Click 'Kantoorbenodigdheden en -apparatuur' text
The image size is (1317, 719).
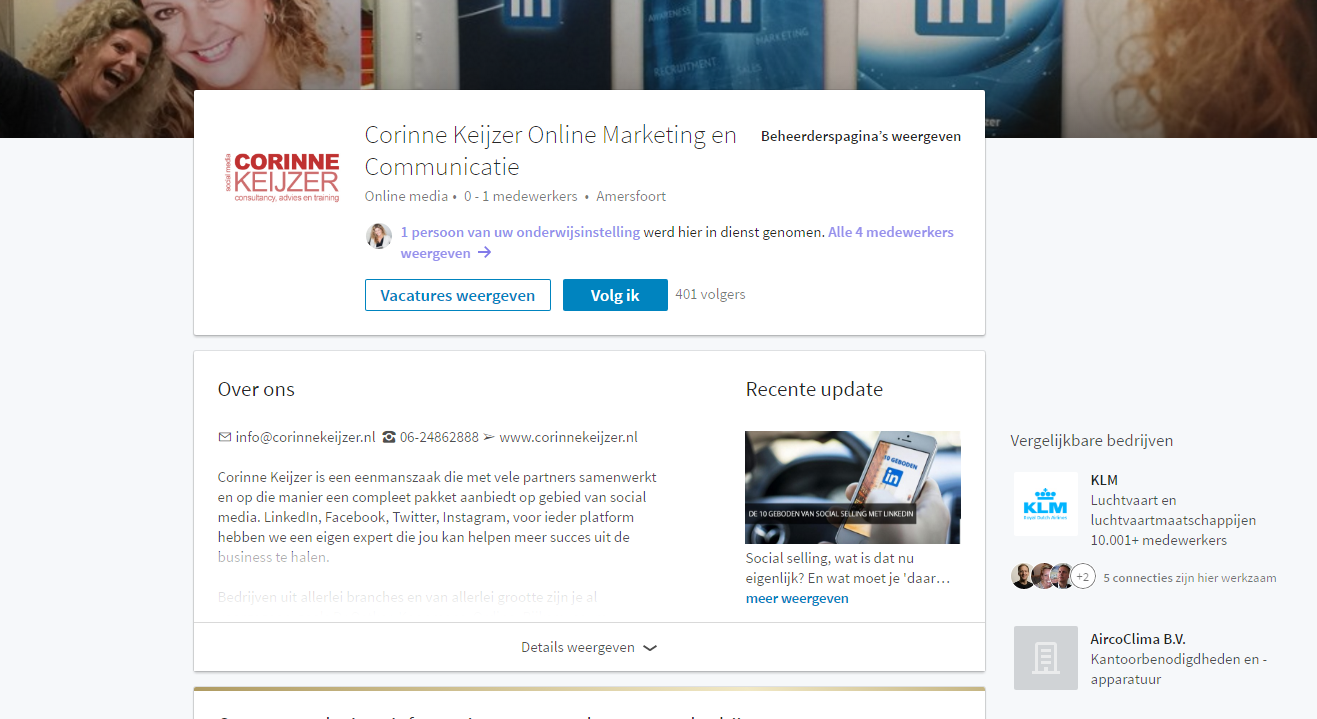pyautogui.click(x=1179, y=669)
